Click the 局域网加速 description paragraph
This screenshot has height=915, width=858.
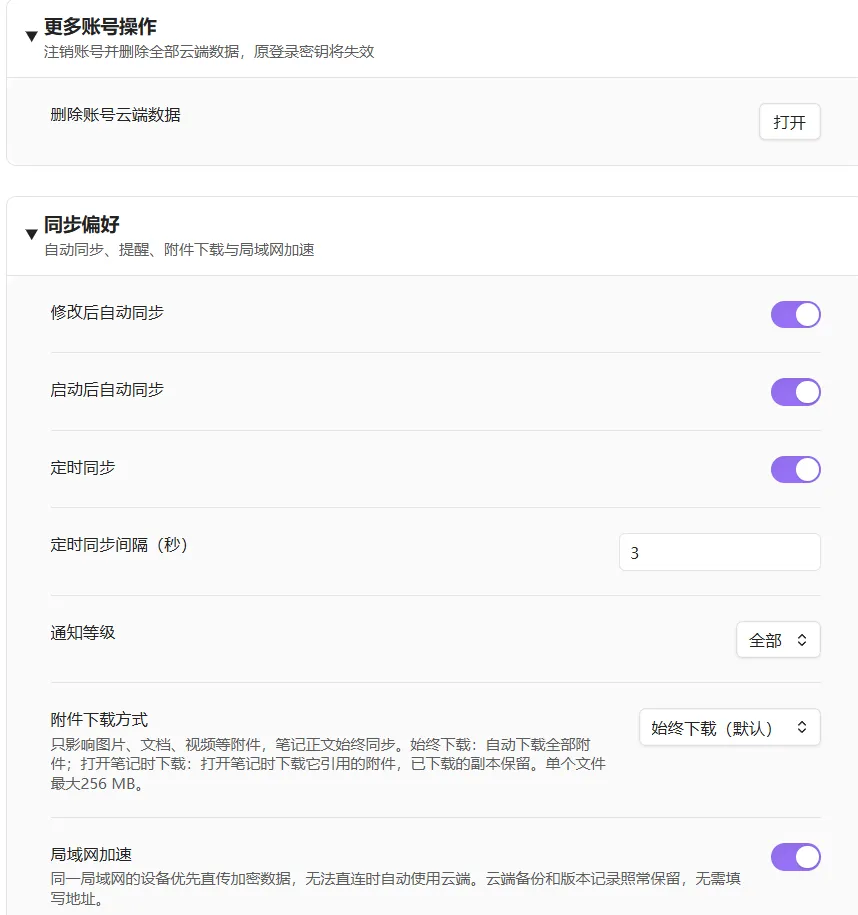[x=395, y=888]
